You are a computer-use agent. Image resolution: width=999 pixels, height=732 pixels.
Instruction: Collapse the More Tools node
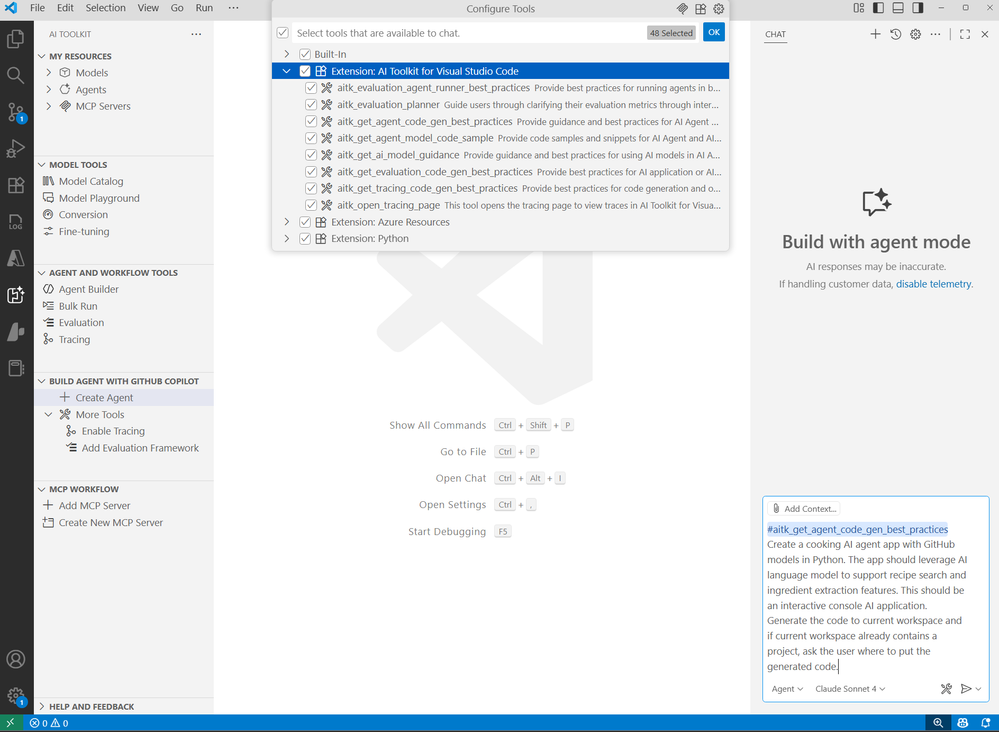tap(48, 415)
